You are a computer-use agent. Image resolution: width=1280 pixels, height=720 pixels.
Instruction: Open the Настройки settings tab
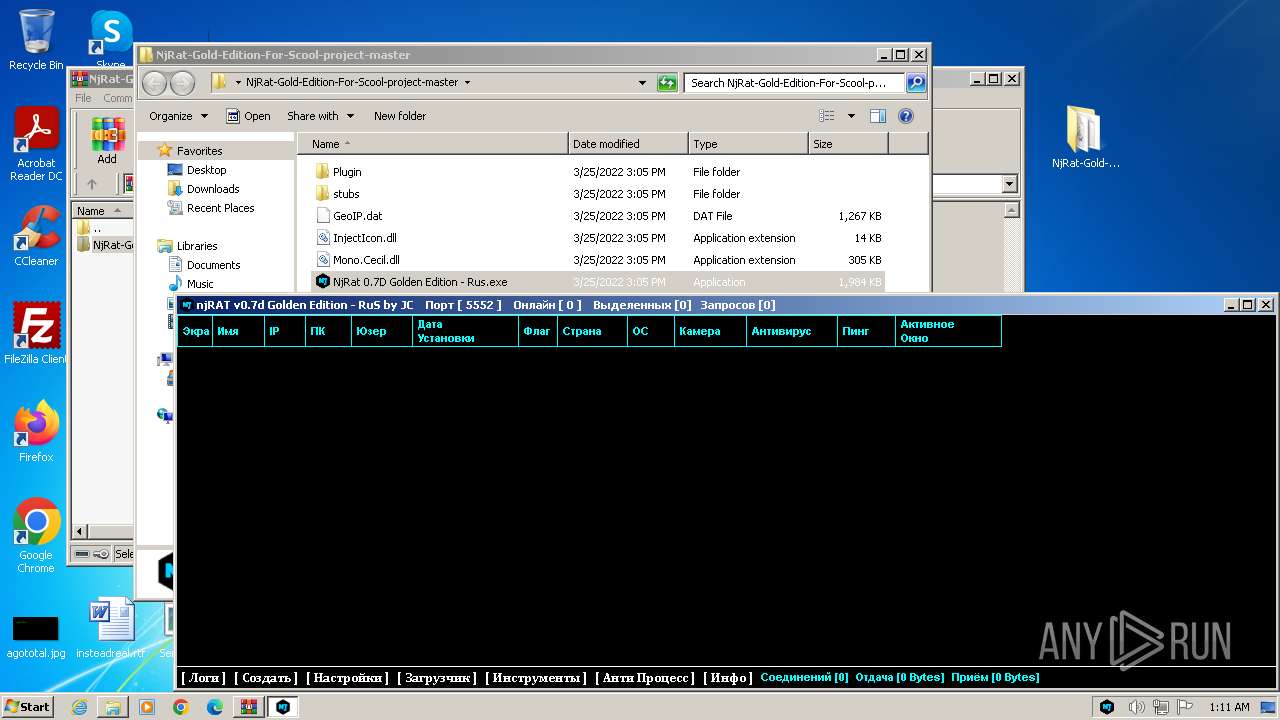coord(347,678)
